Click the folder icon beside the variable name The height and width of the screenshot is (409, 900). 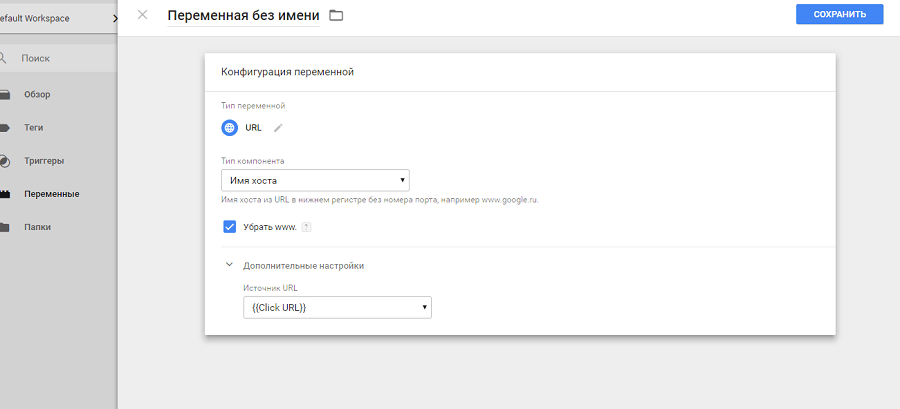coord(336,15)
